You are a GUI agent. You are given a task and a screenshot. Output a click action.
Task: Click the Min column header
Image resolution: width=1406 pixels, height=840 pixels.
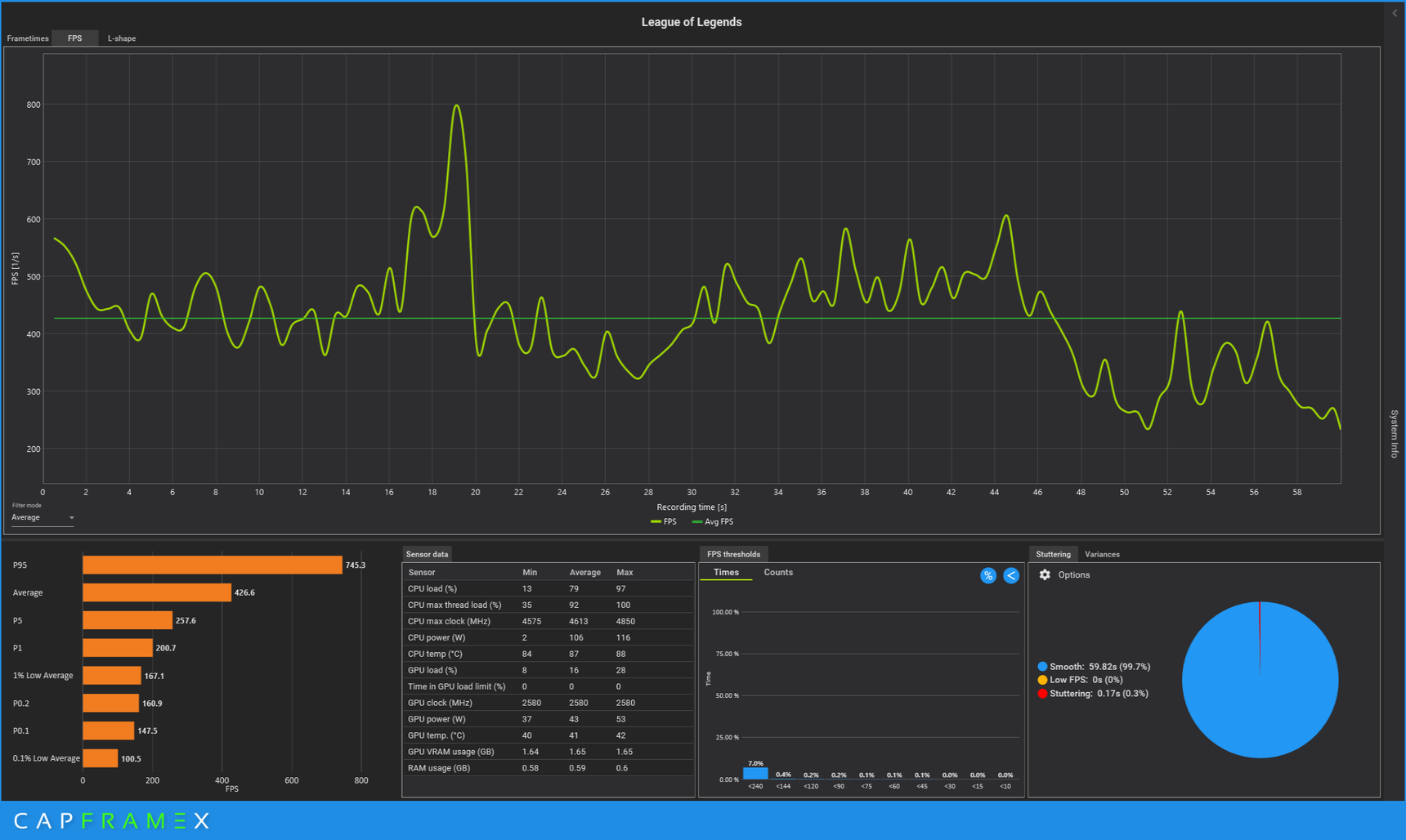(530, 572)
